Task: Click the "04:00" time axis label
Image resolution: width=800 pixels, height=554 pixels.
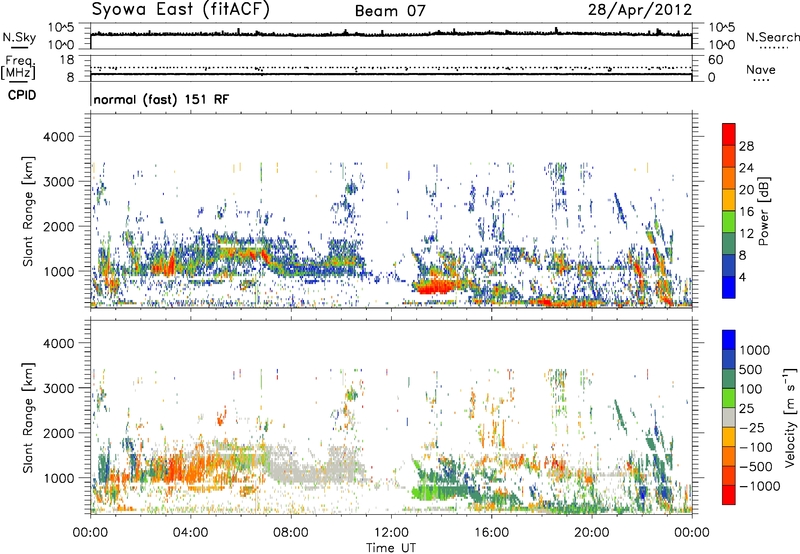Action: [190, 533]
